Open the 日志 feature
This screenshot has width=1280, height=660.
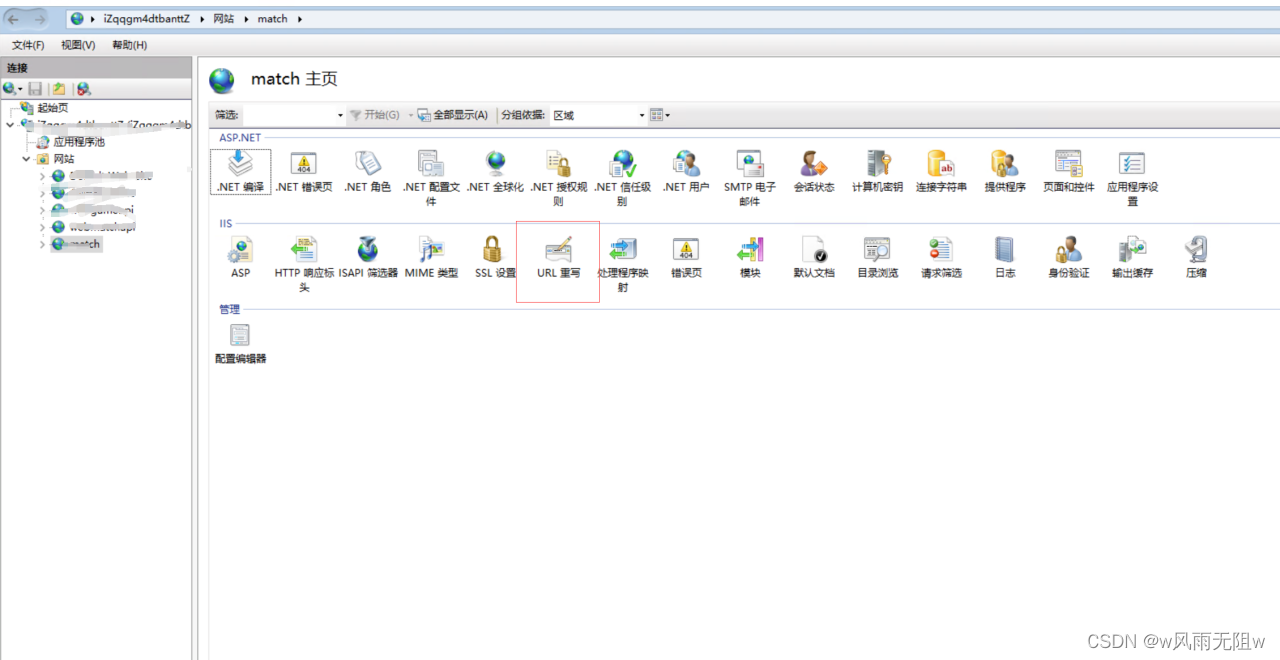coord(1005,257)
